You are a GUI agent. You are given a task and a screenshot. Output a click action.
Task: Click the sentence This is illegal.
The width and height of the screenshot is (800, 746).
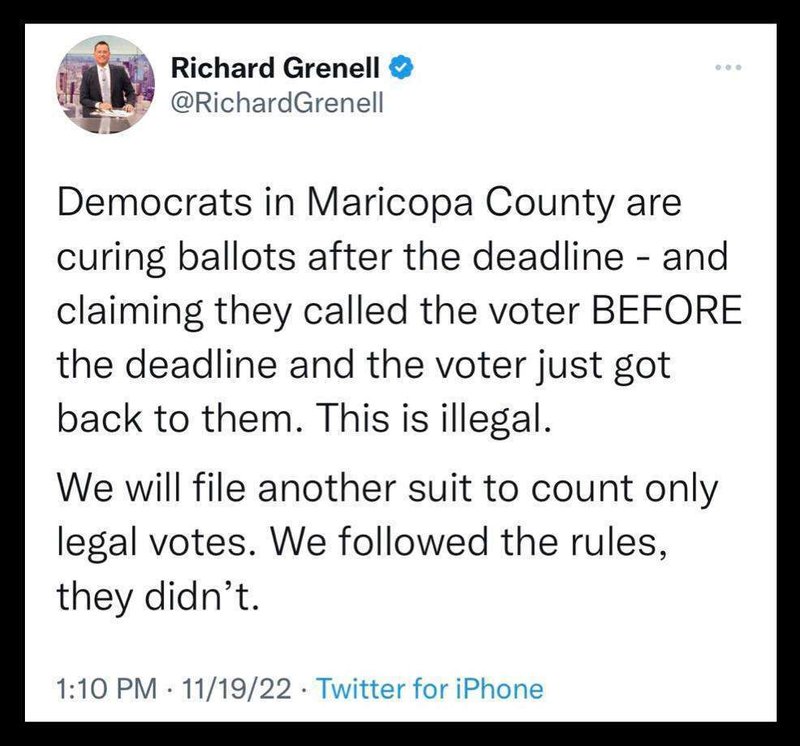click(x=437, y=418)
